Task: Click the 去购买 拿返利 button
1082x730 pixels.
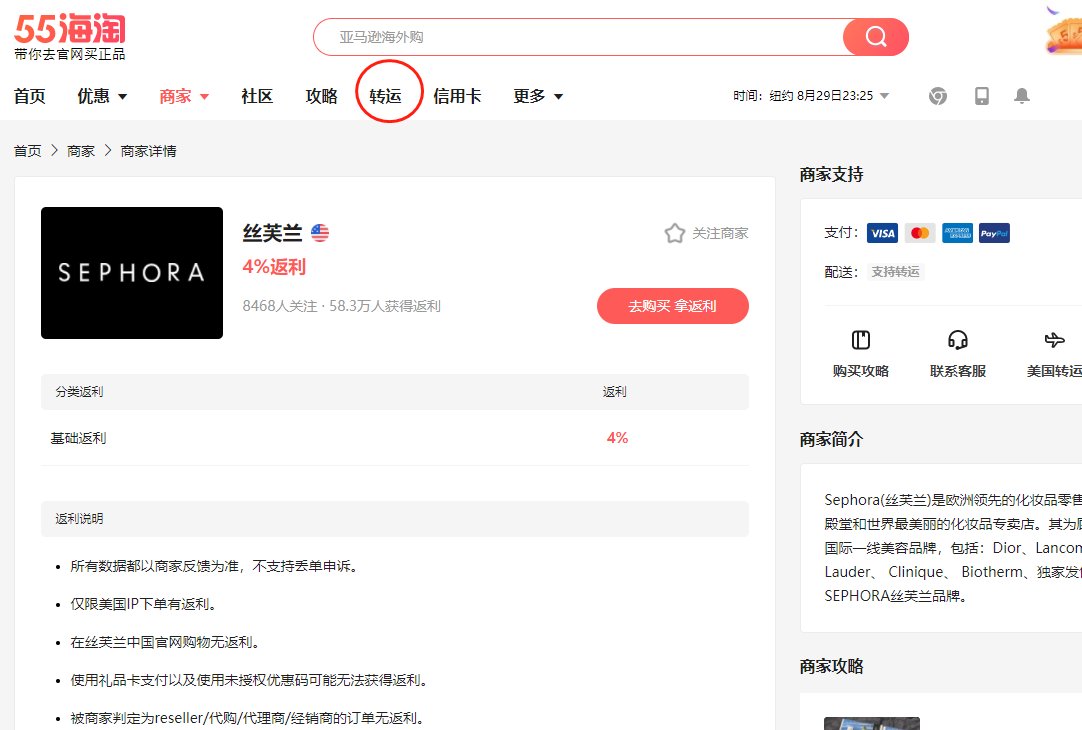Action: (x=673, y=306)
